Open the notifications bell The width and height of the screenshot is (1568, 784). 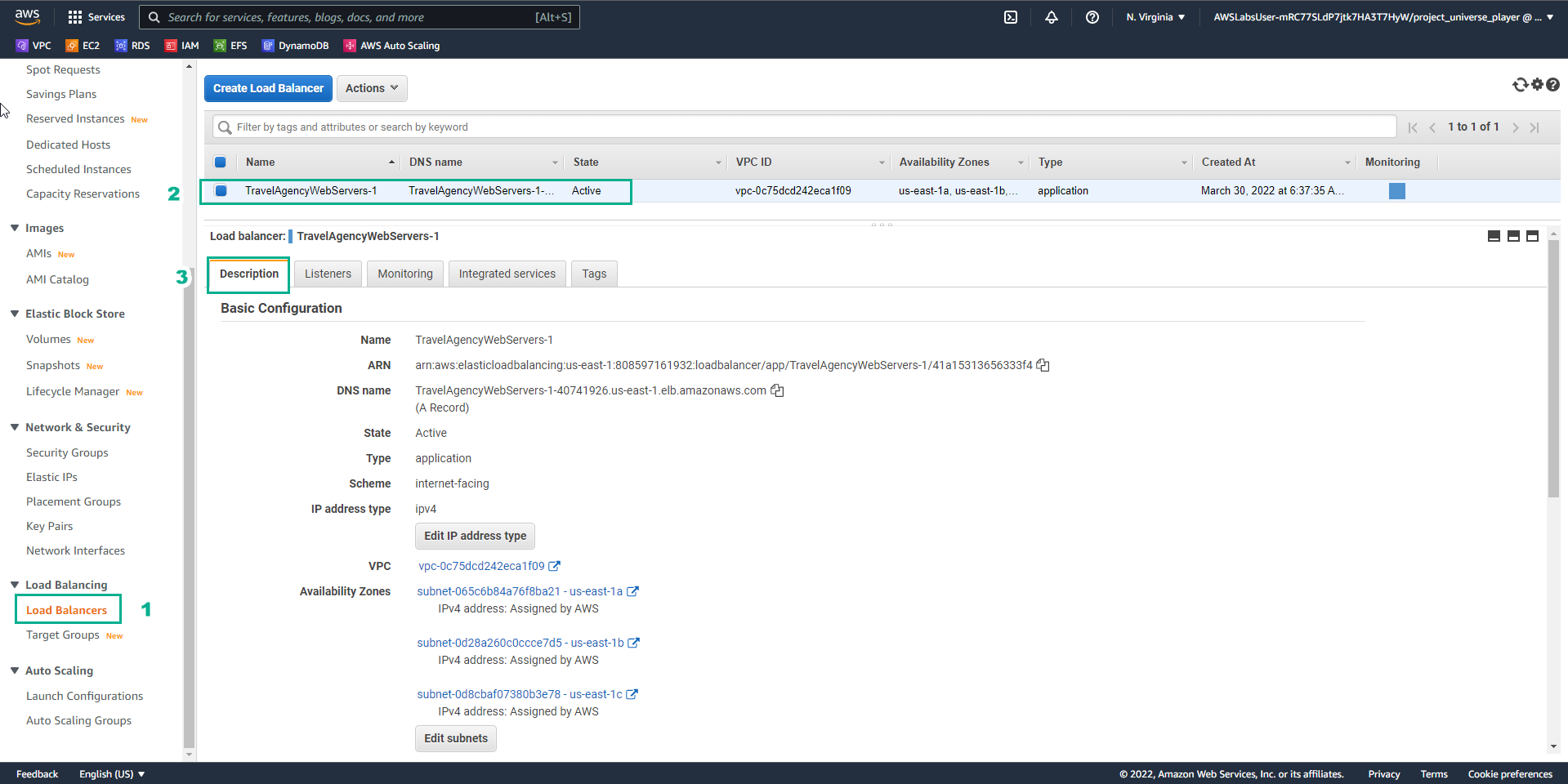coord(1052,17)
